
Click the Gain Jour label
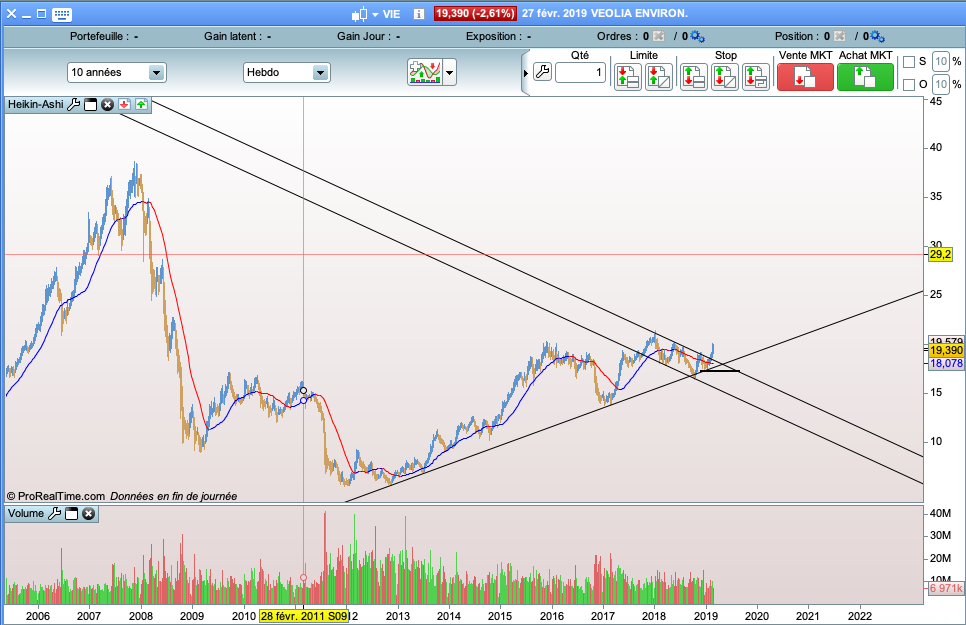pyautogui.click(x=363, y=36)
